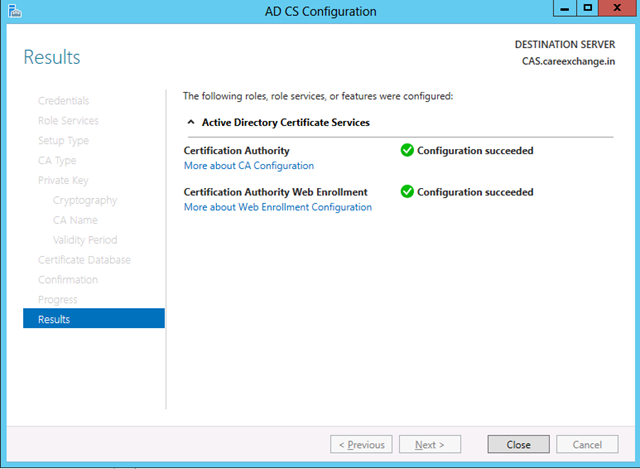This screenshot has width=640, height=469.
Task: Select the highlighted Results step
Action: [x=94, y=318]
